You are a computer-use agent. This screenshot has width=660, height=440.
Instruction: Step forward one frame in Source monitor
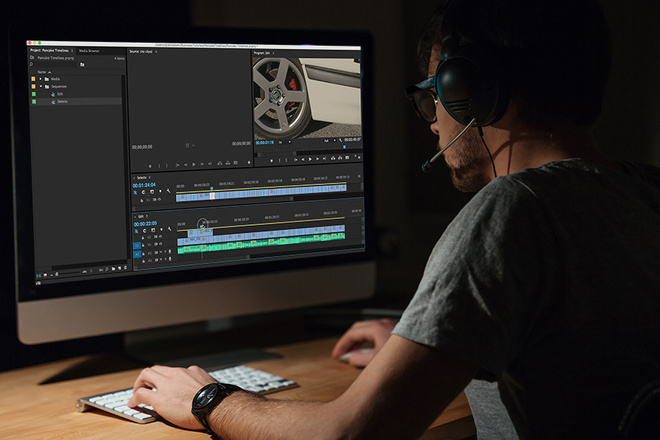coord(202,164)
